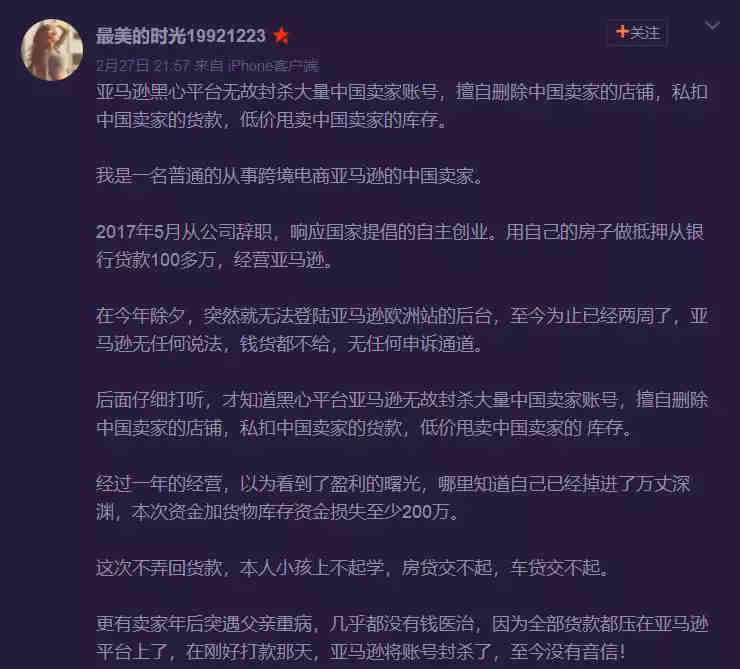This screenshot has width=740, height=669.
Task: Click the paragraph starting with 经过一年的经营
Action: tap(393, 497)
